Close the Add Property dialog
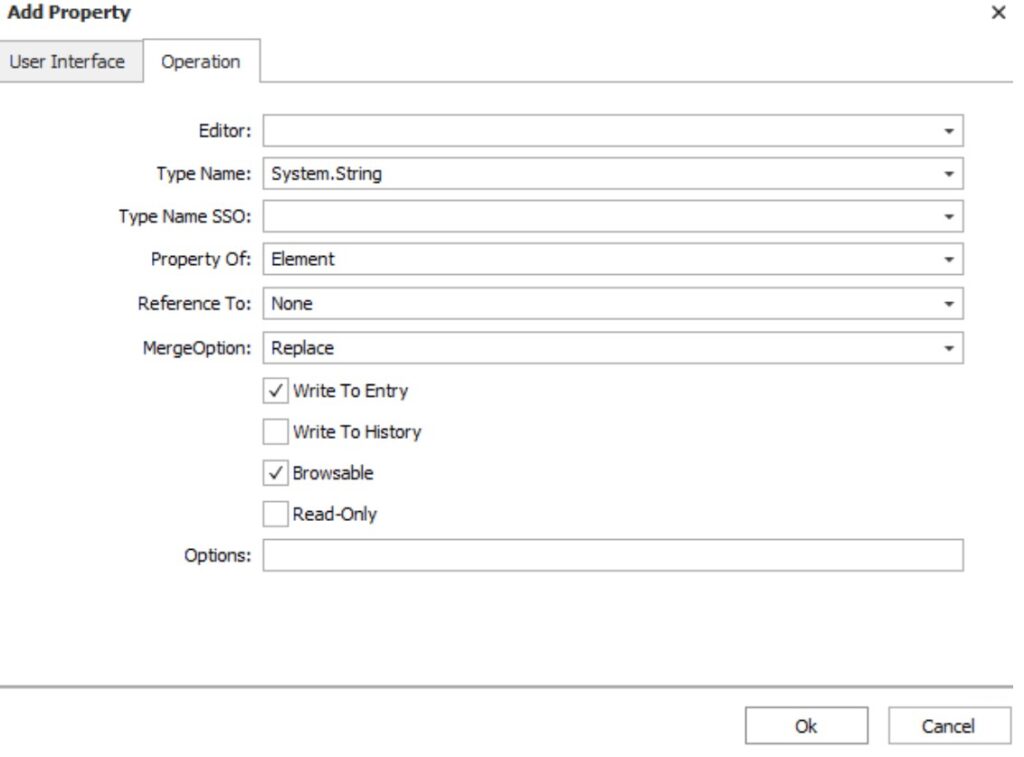1024x757 pixels. click(x=998, y=14)
